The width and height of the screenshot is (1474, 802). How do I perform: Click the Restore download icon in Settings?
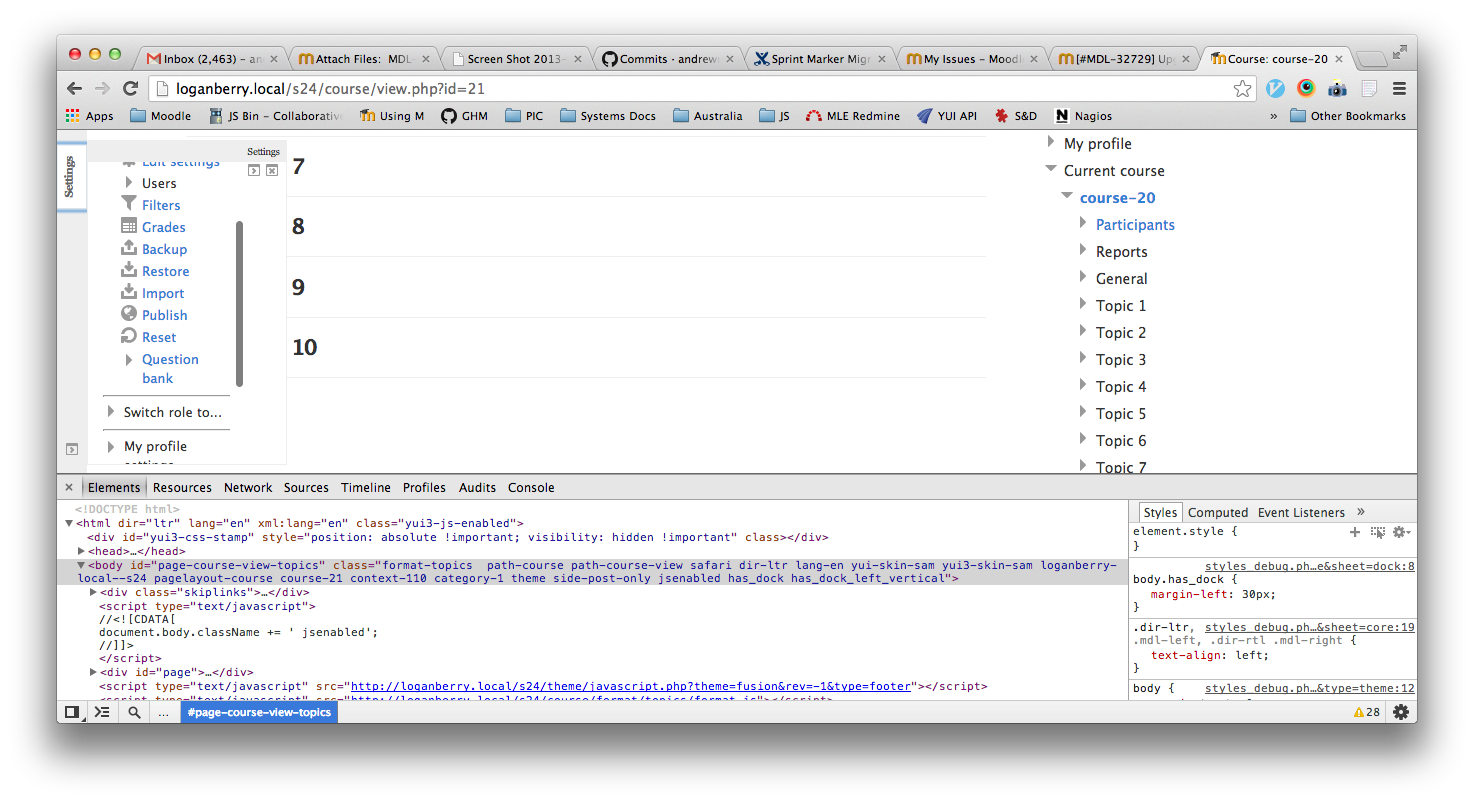[x=129, y=270]
